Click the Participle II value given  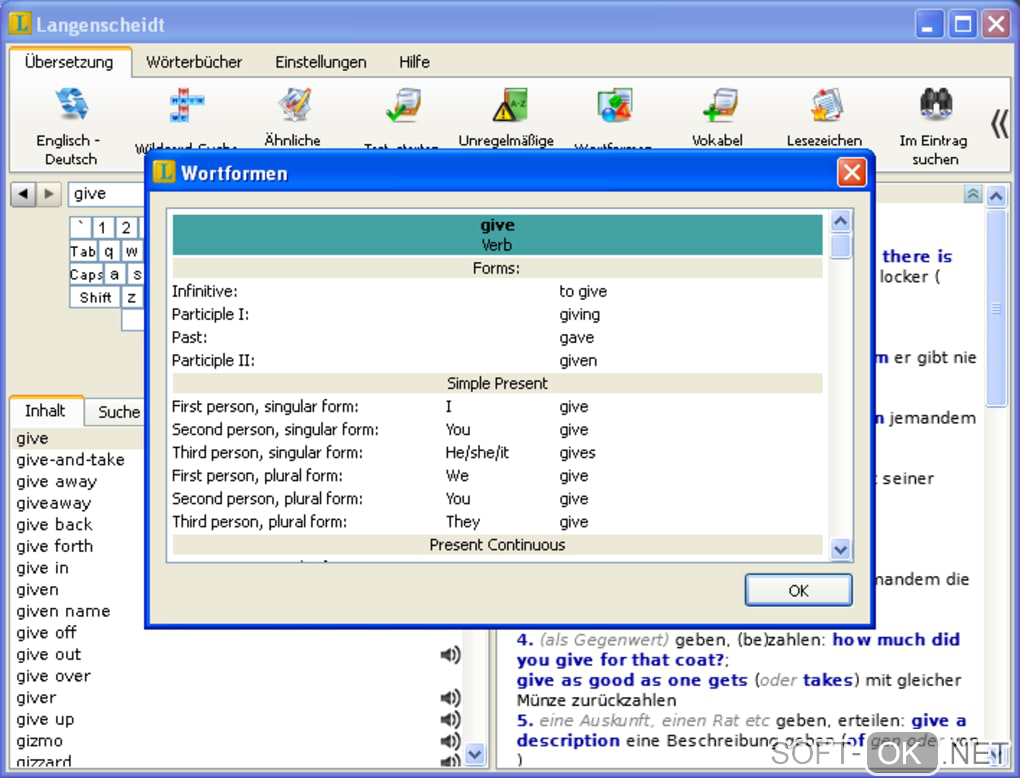coord(578,360)
